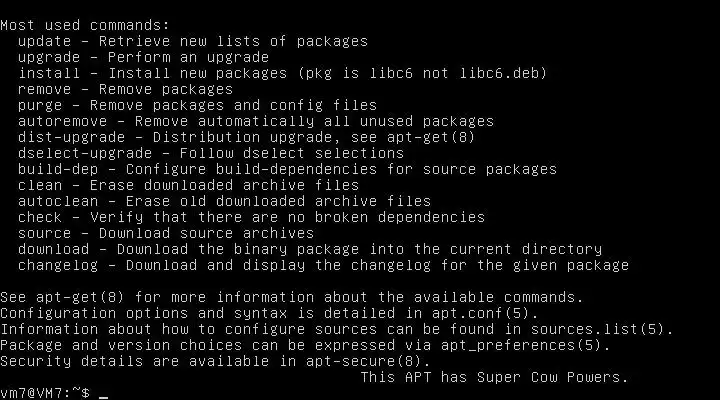
Task: Click the "purge" command name
Action: click(40, 105)
